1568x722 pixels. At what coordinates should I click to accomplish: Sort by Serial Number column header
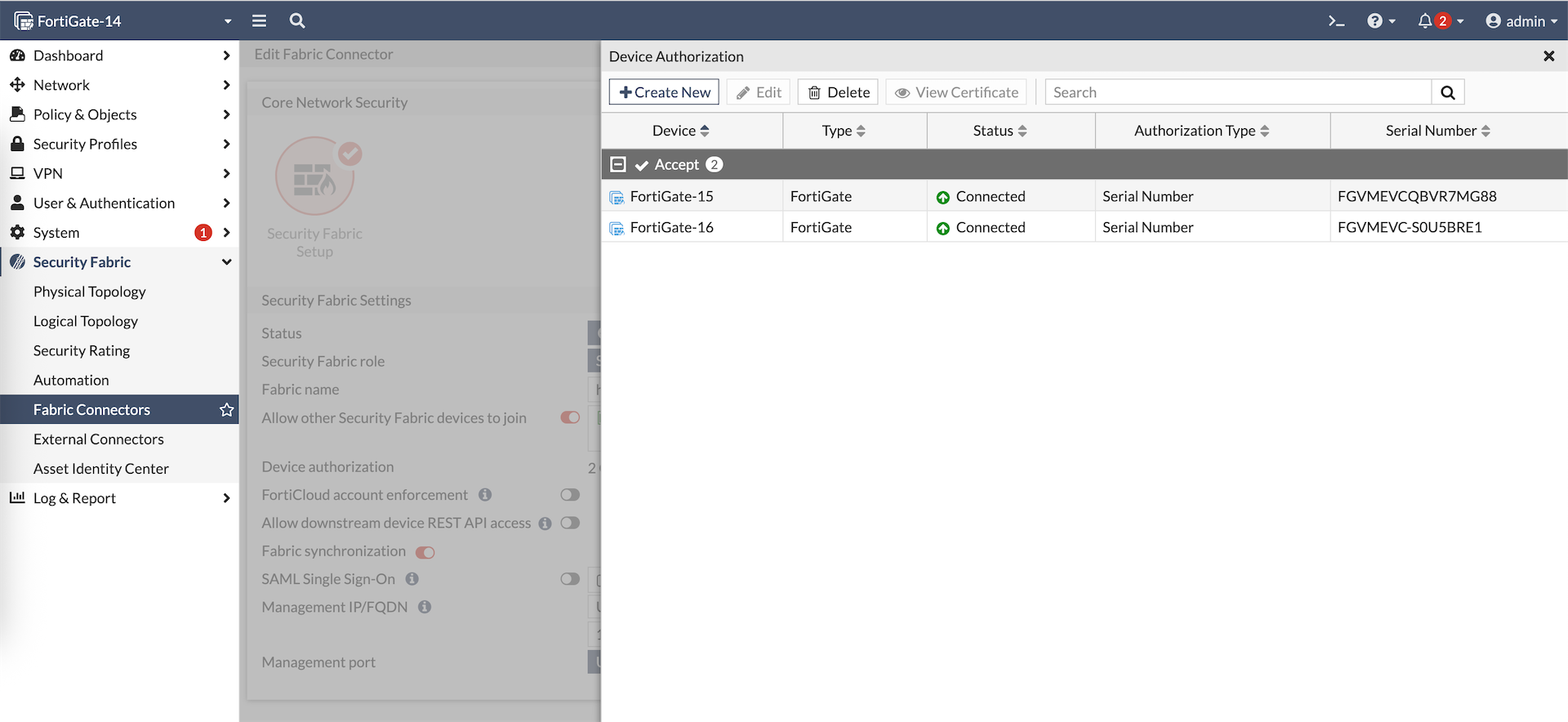pyautogui.click(x=1437, y=131)
